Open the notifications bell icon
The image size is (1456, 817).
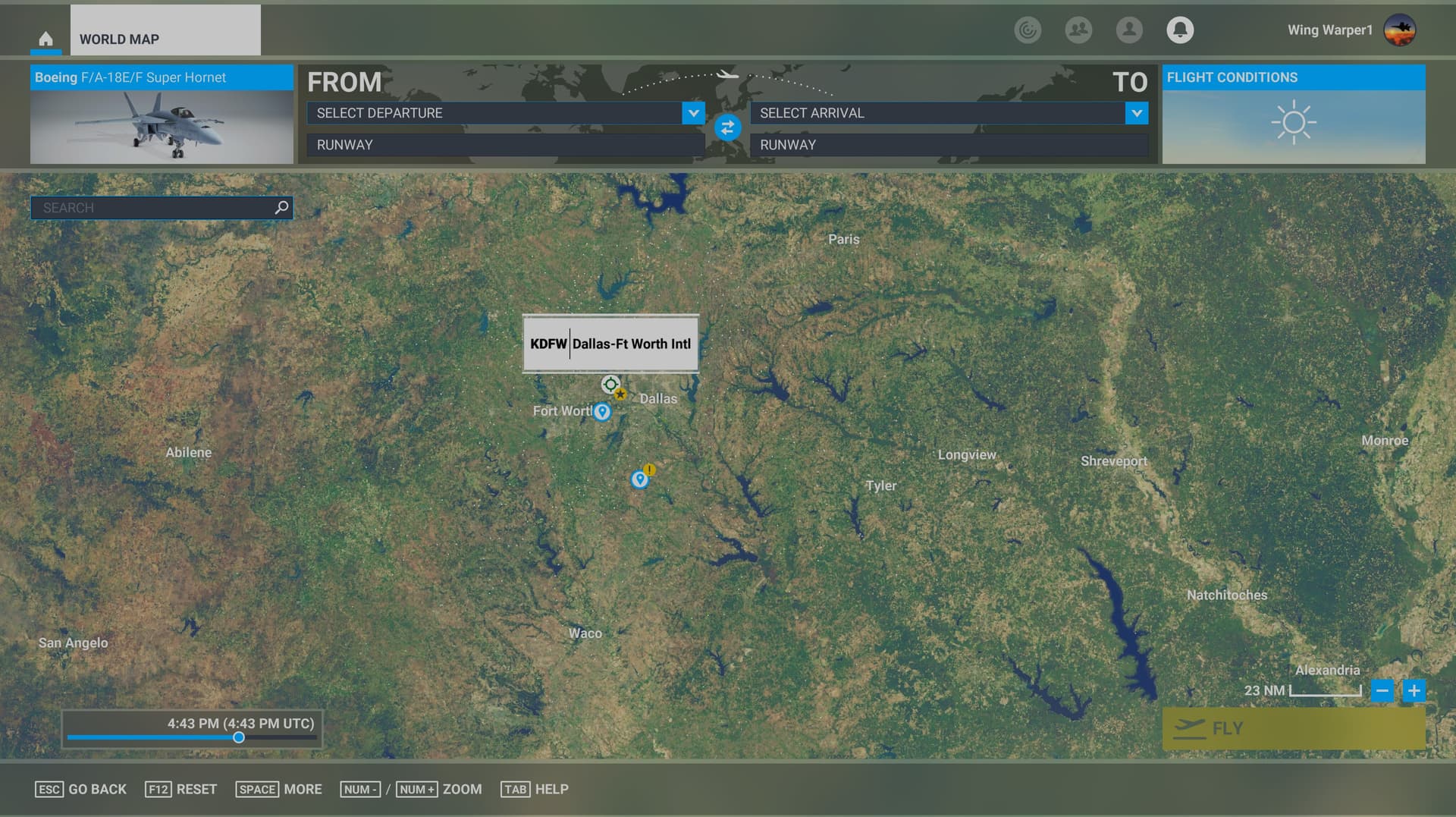click(x=1179, y=30)
